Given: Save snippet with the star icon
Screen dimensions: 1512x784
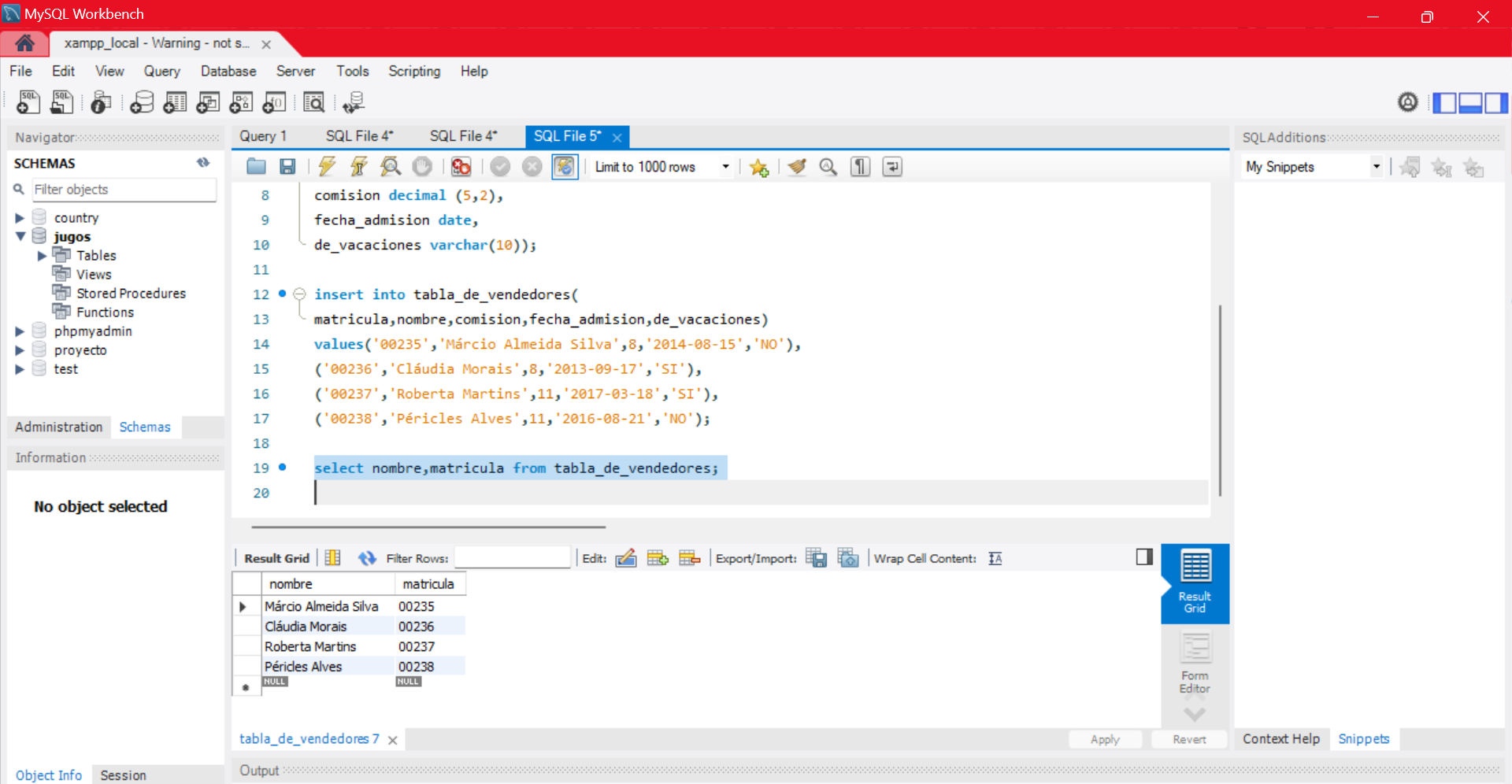Looking at the screenshot, I should point(759,167).
